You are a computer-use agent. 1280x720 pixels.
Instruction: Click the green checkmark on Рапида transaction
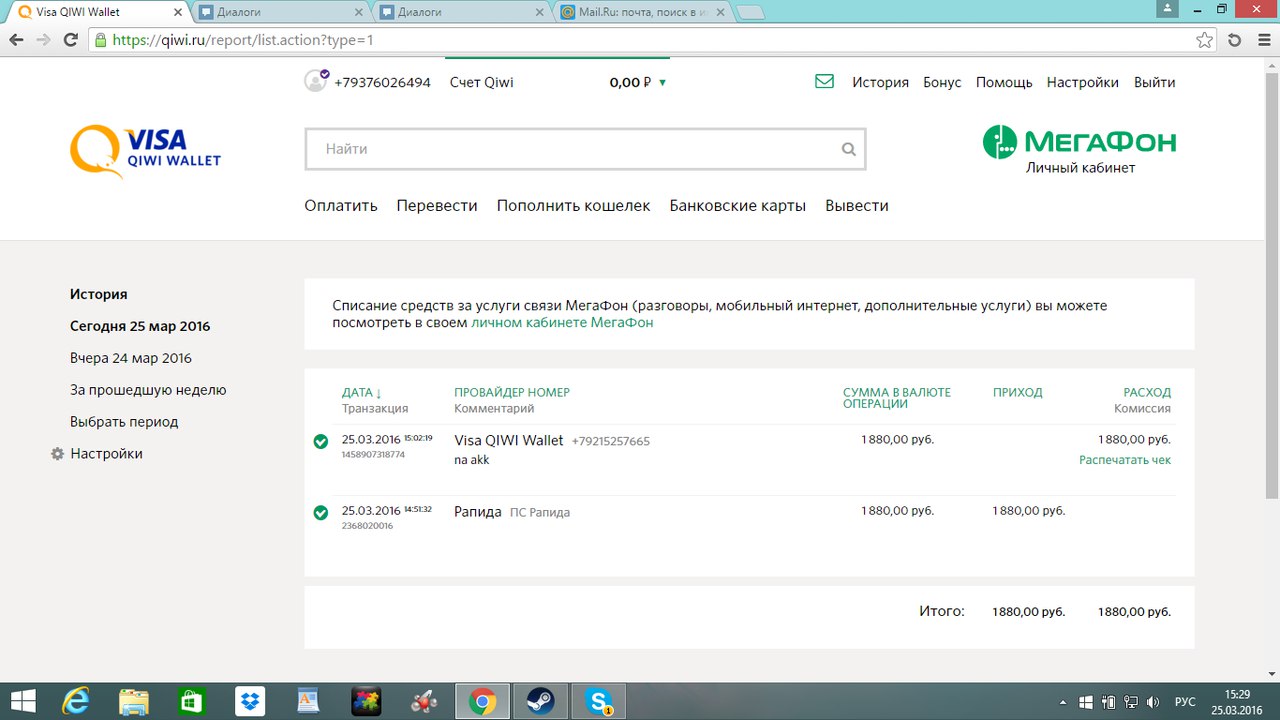click(321, 513)
